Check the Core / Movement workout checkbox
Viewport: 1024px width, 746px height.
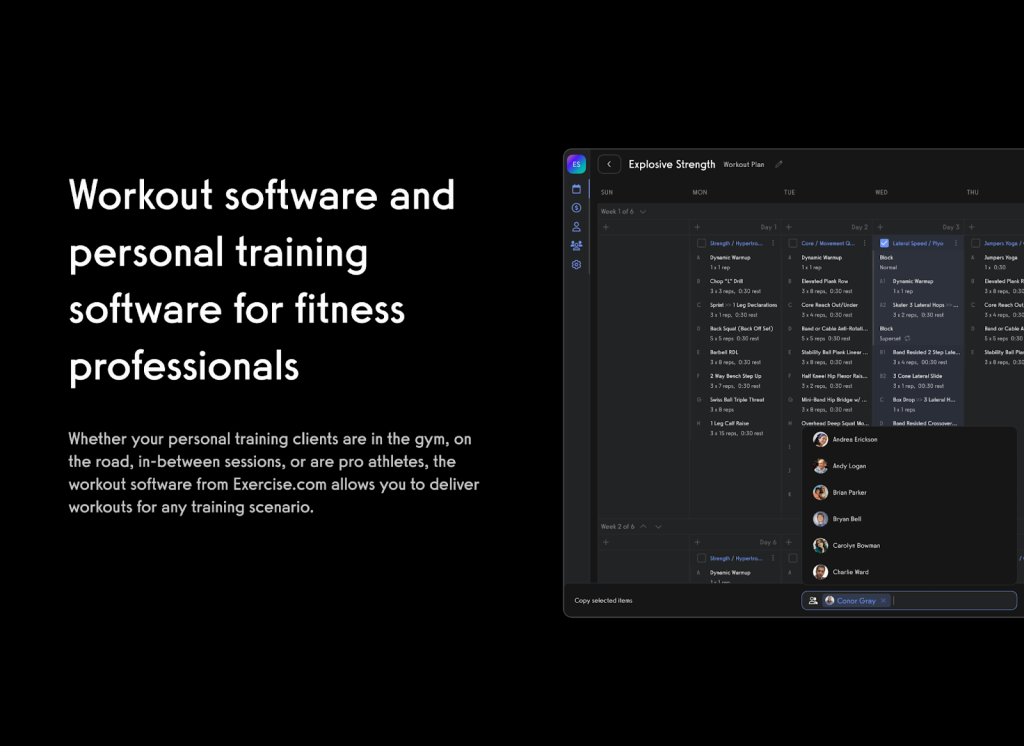tap(792, 243)
